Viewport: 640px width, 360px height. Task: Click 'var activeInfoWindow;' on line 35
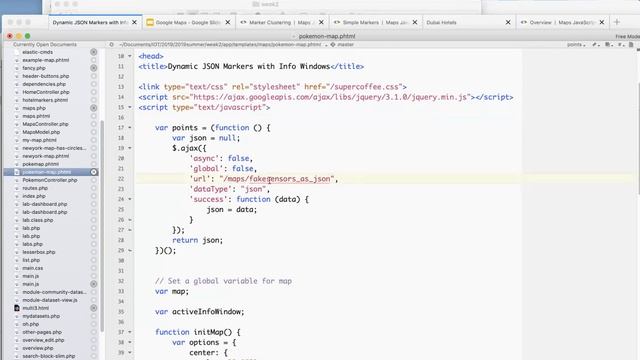(x=200, y=312)
